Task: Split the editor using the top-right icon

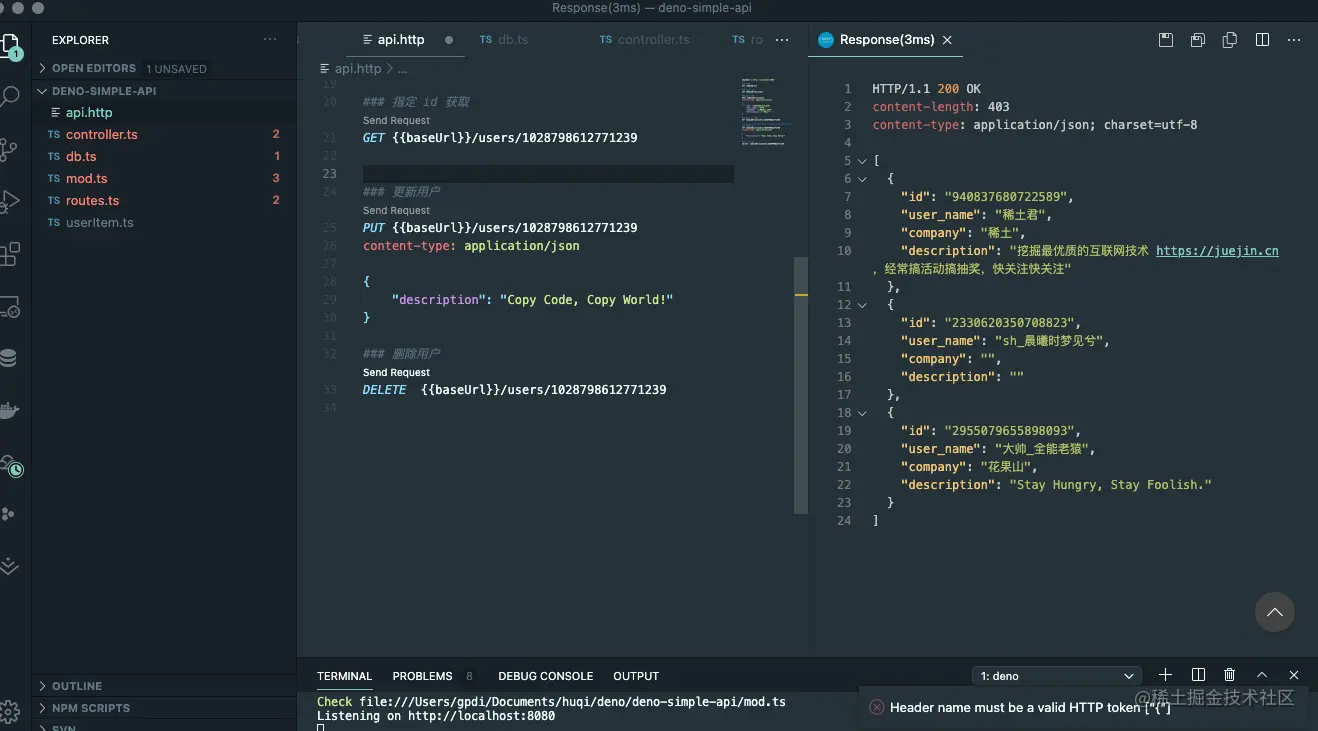Action: [1262, 39]
